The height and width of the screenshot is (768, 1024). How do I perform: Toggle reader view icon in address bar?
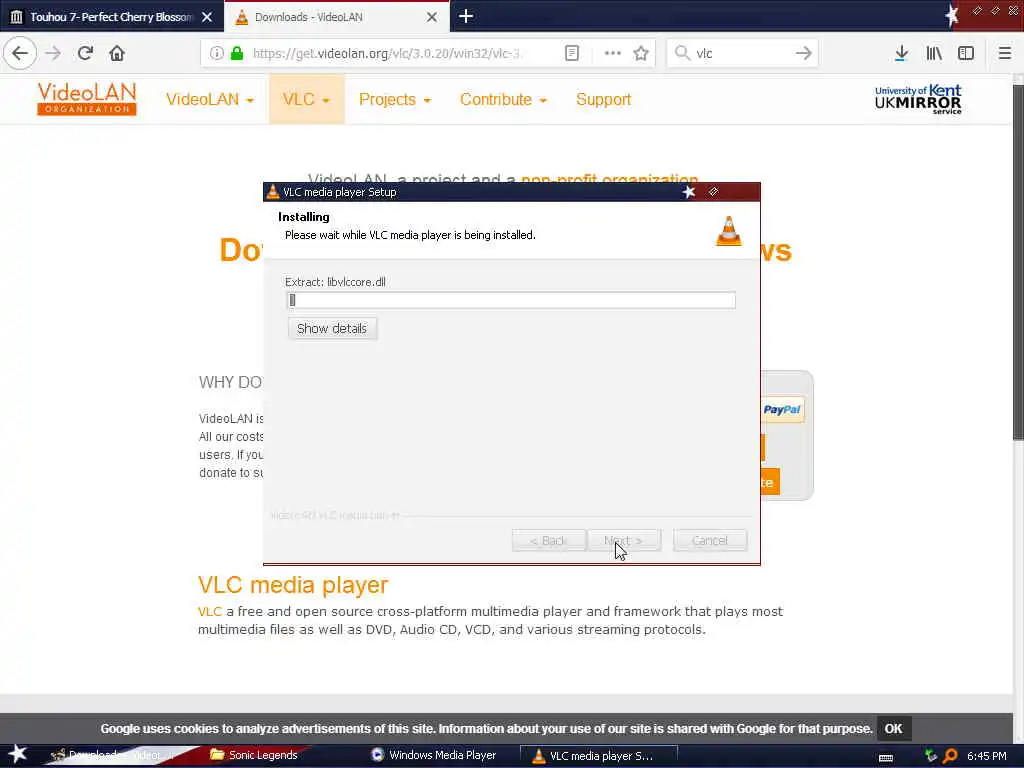click(x=571, y=53)
